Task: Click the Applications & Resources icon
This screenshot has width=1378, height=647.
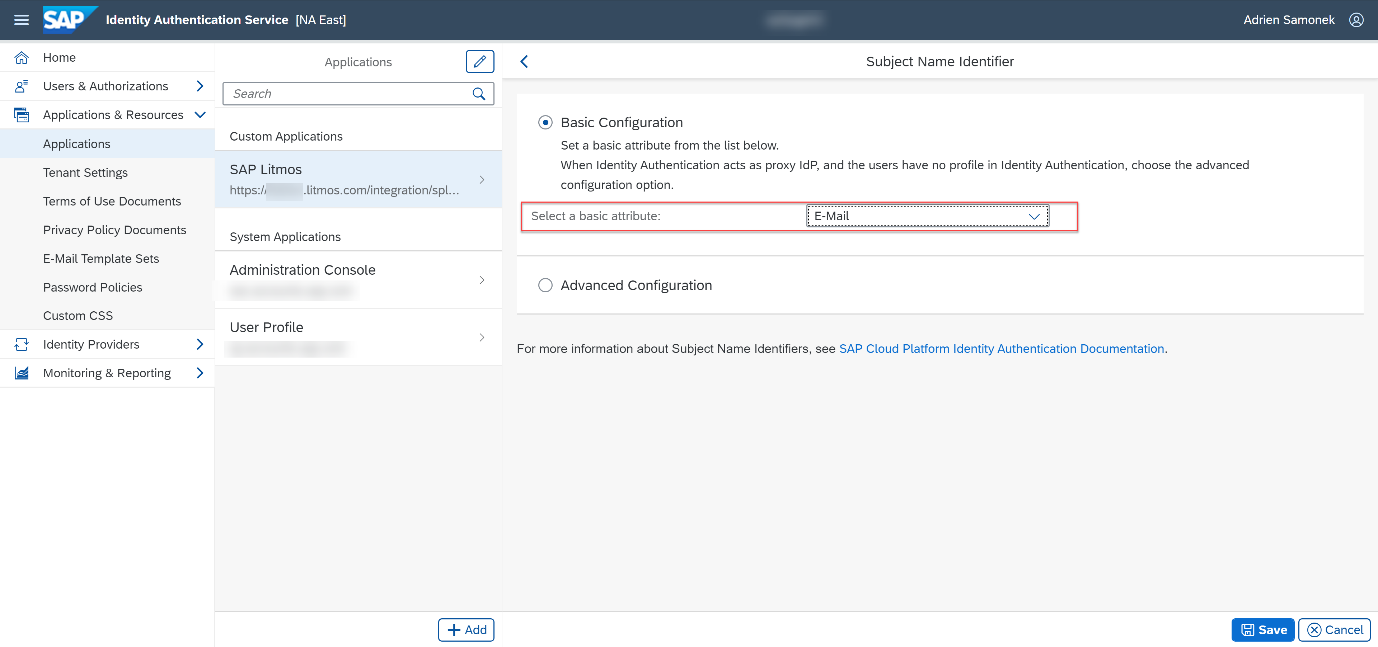Action: point(21,115)
